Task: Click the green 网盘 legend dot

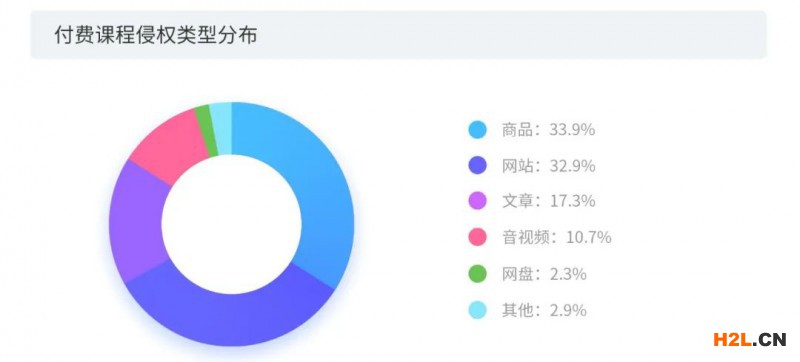Action: pos(477,274)
